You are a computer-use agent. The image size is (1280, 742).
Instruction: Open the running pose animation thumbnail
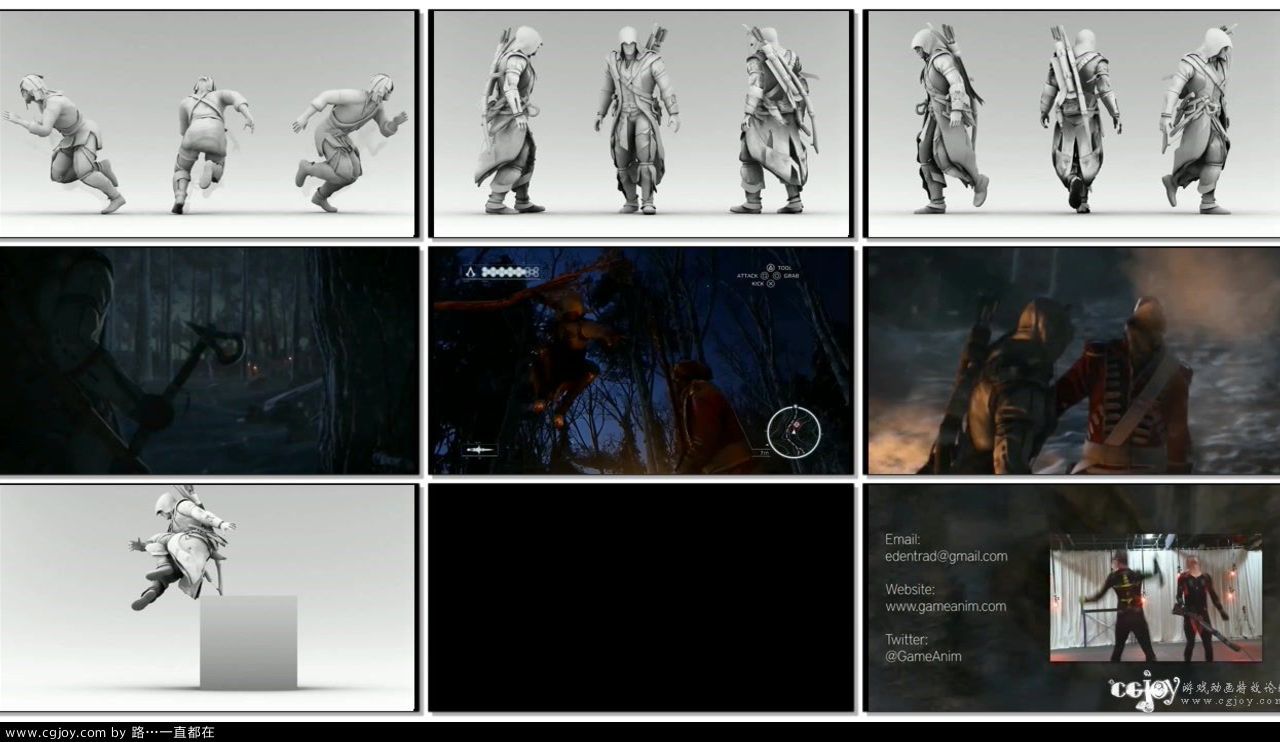[x=208, y=124]
